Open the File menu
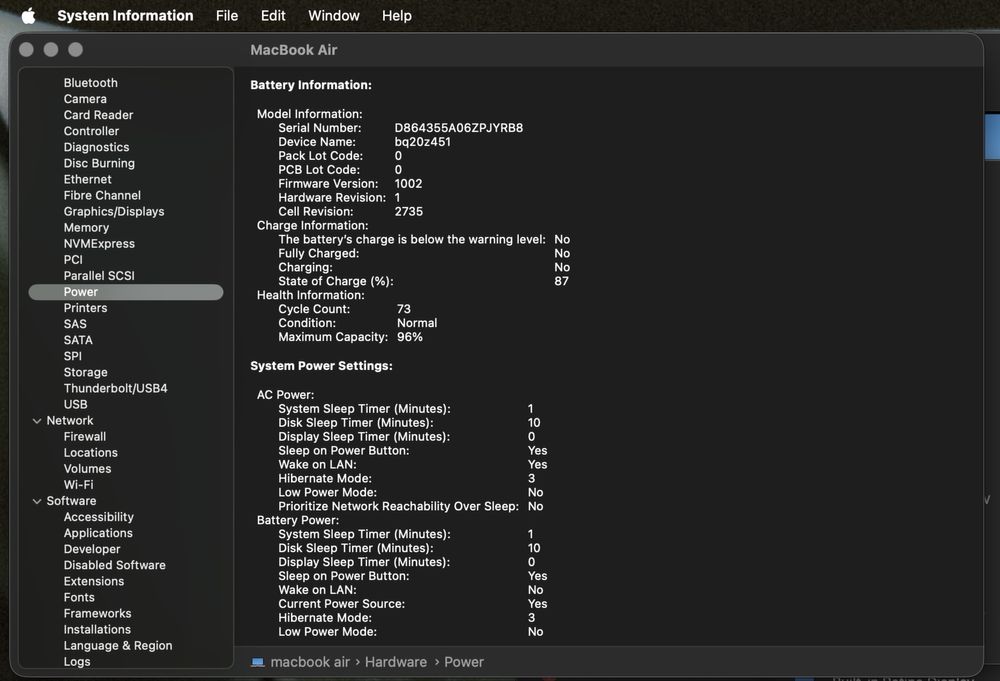The image size is (1000, 681). pyautogui.click(x=227, y=15)
